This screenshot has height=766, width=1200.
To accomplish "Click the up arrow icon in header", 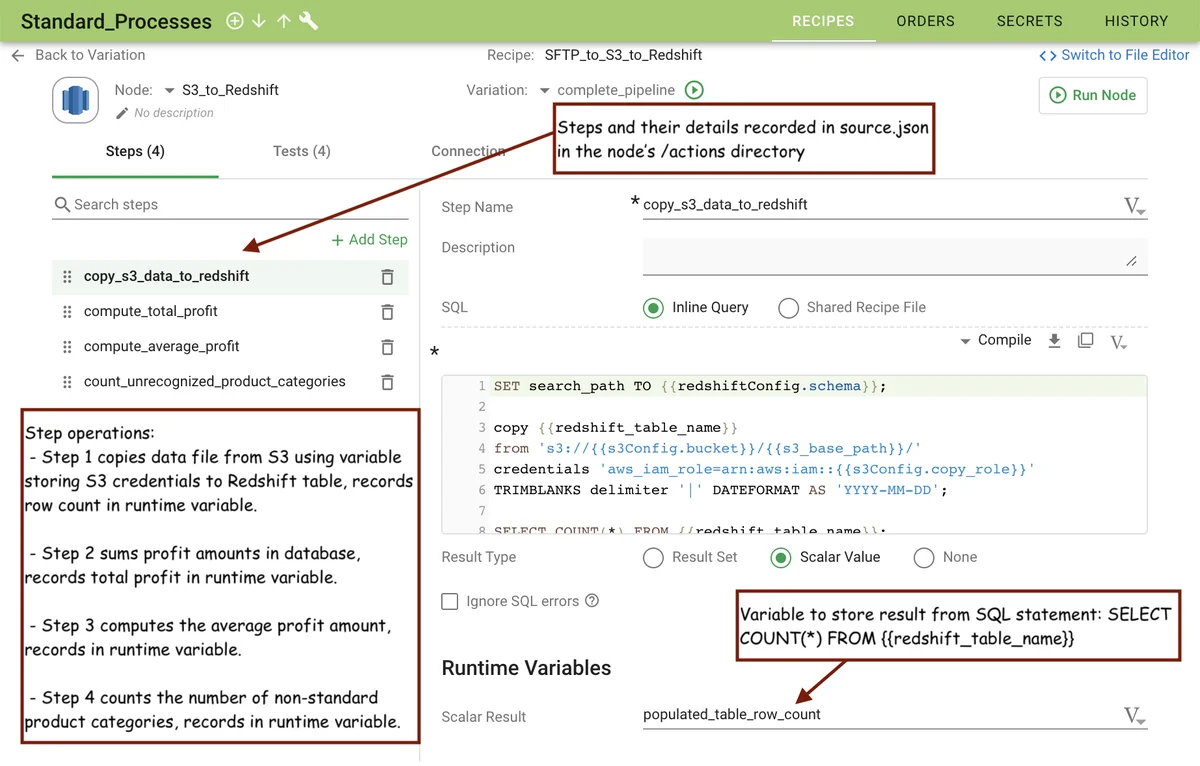I will [284, 21].
